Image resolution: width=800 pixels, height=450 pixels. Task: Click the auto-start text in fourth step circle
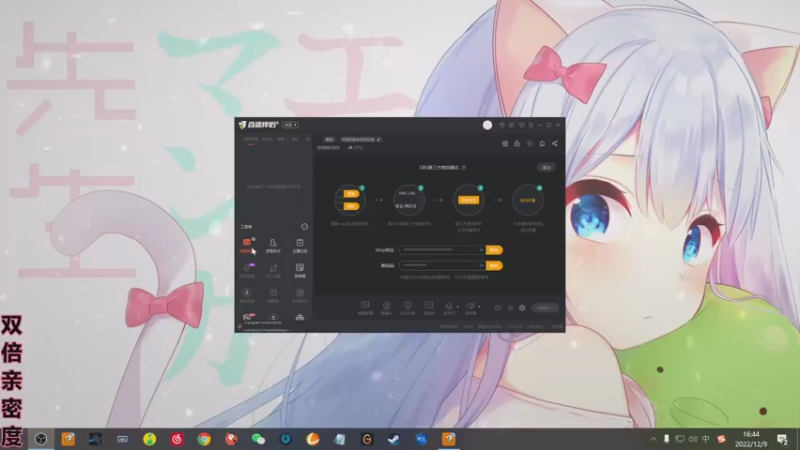pyautogui.click(x=528, y=201)
